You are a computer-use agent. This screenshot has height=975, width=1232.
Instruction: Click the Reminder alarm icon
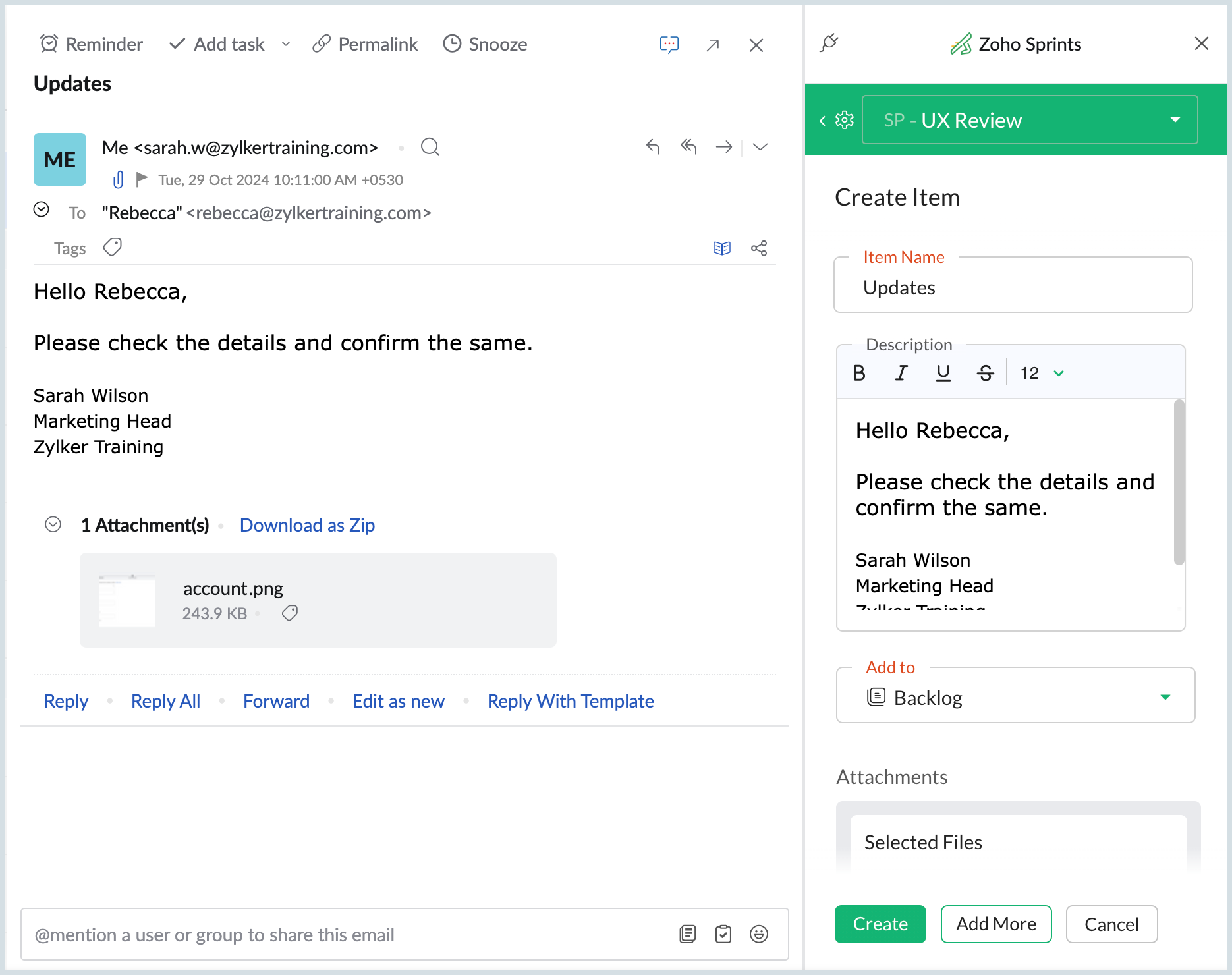pyautogui.click(x=49, y=44)
